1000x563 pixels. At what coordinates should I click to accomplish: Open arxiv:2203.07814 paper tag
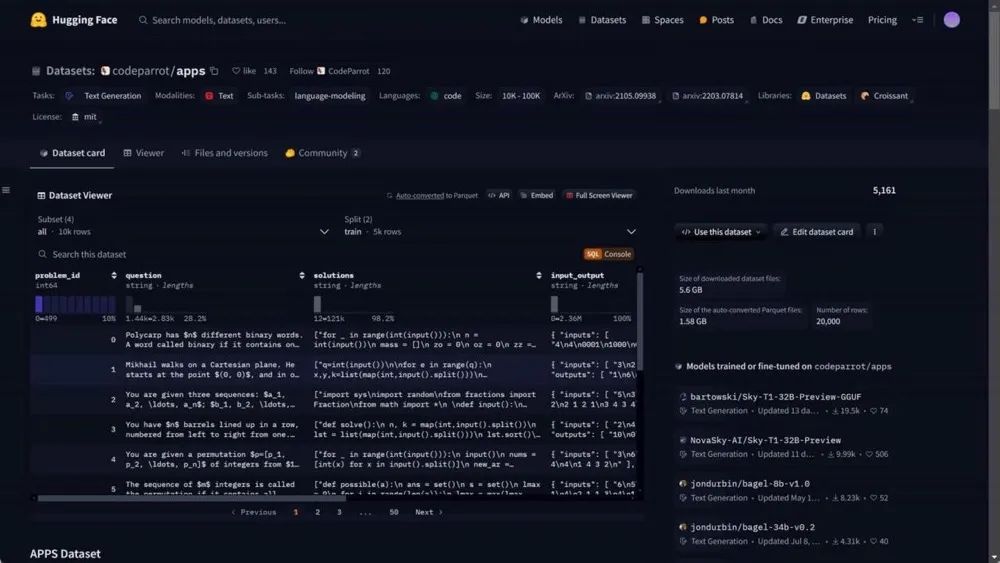point(707,96)
